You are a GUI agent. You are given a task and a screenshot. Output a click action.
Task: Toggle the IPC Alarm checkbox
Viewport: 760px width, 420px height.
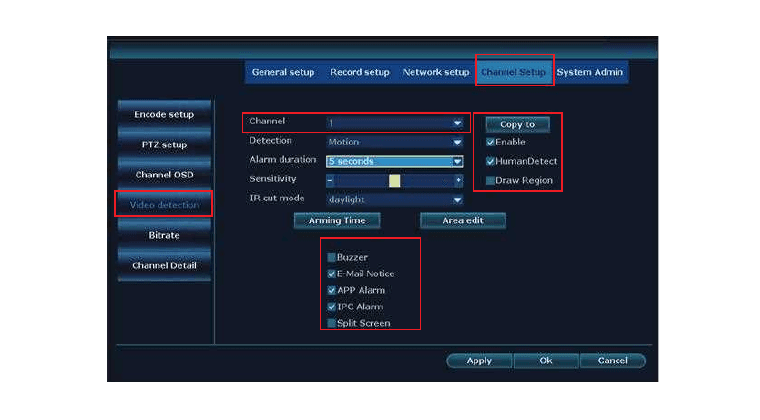pyautogui.click(x=332, y=307)
